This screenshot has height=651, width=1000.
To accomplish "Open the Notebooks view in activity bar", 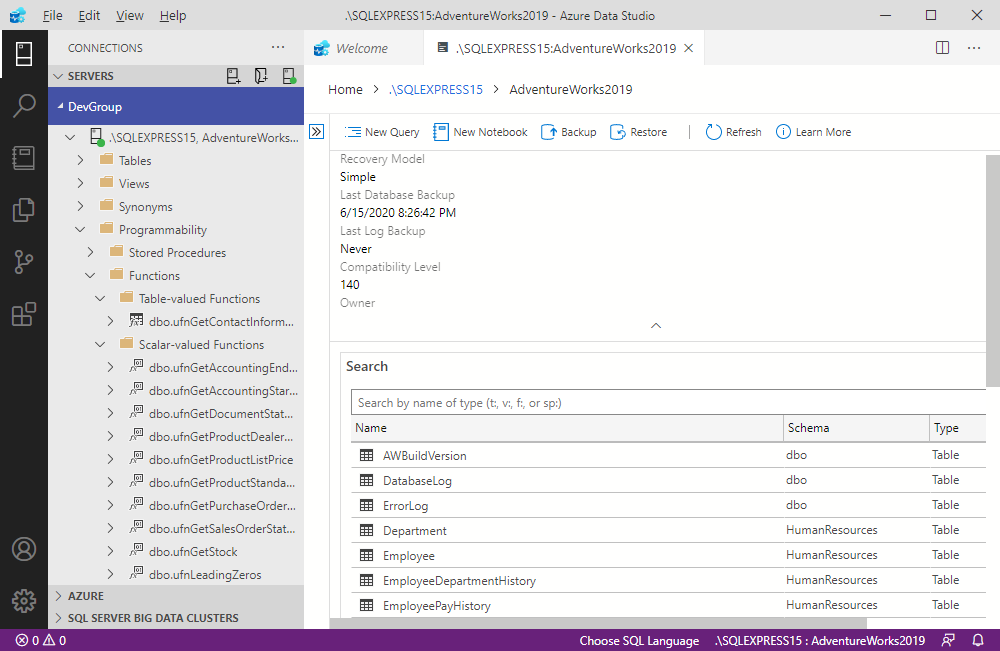I will tap(24, 157).
